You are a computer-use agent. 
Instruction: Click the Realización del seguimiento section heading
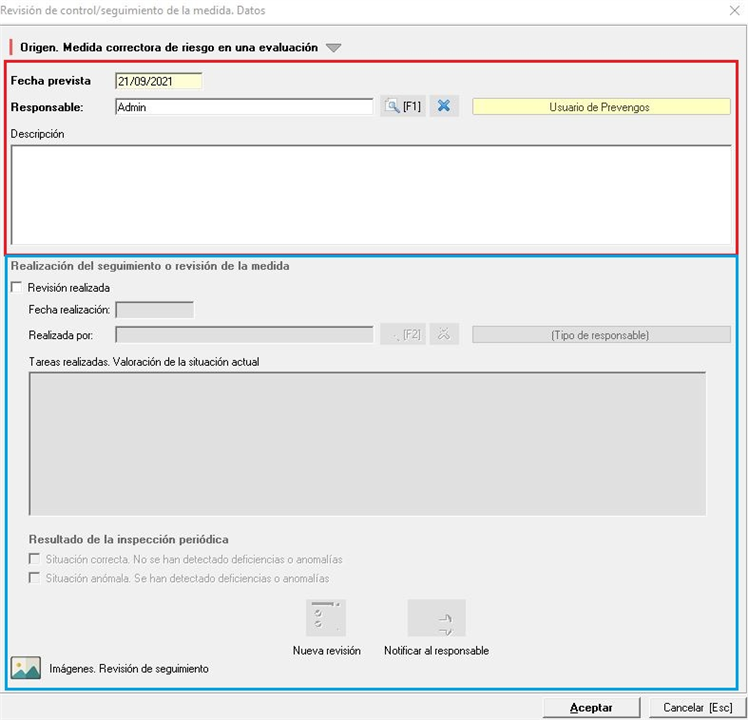[x=150, y=266]
